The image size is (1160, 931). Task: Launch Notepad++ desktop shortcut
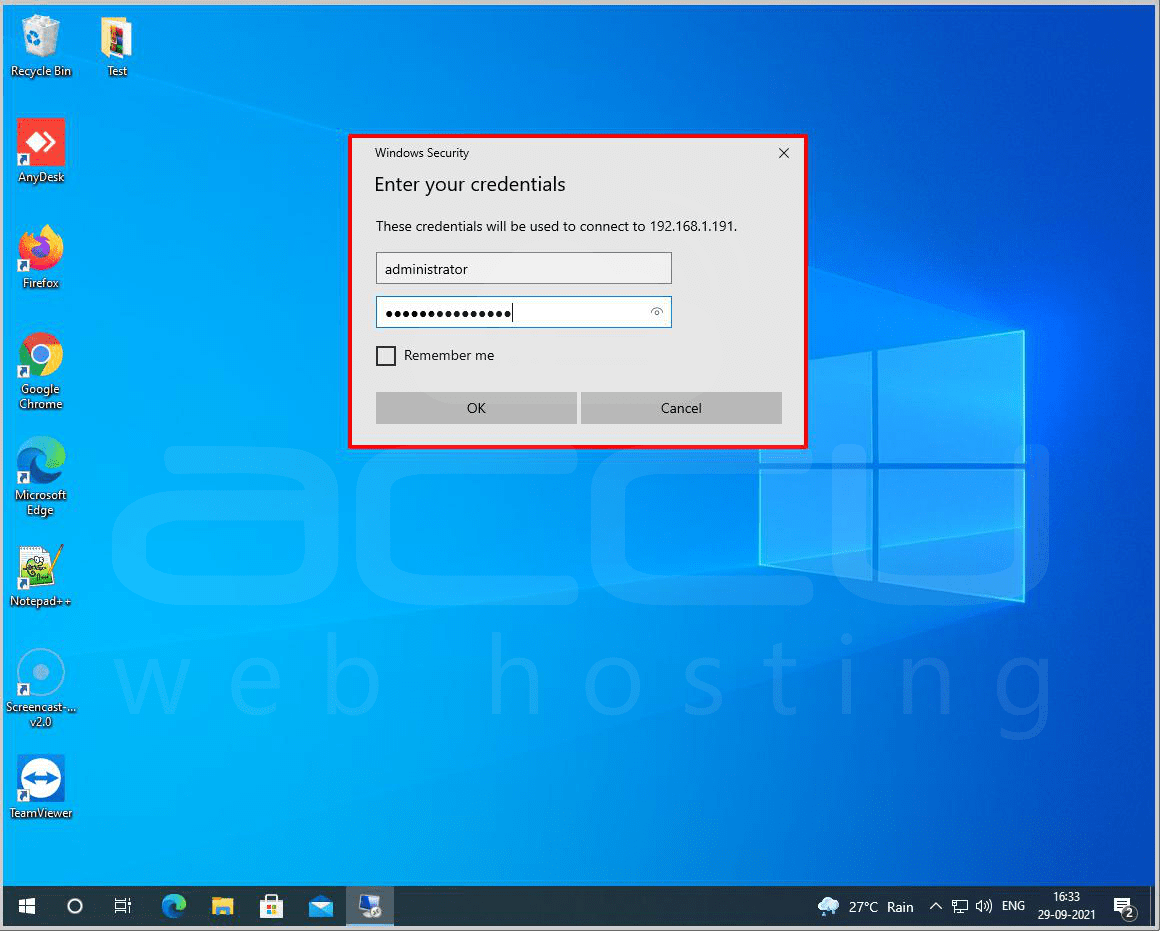point(41,576)
